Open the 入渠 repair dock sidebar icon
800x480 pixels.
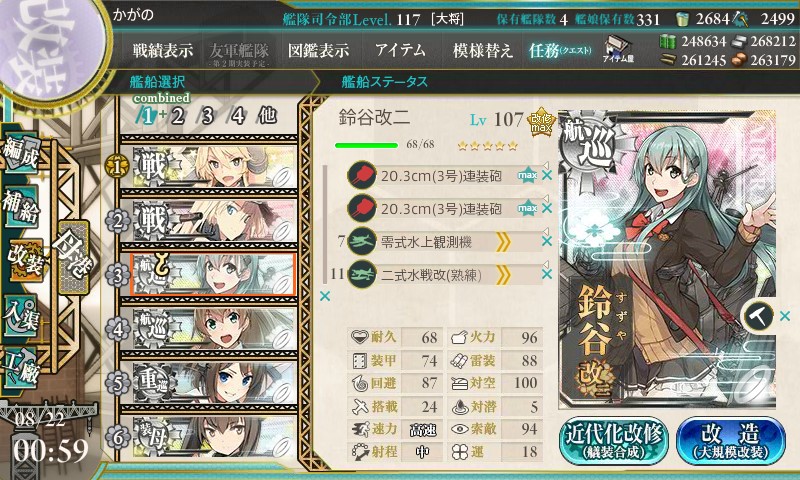20,315
